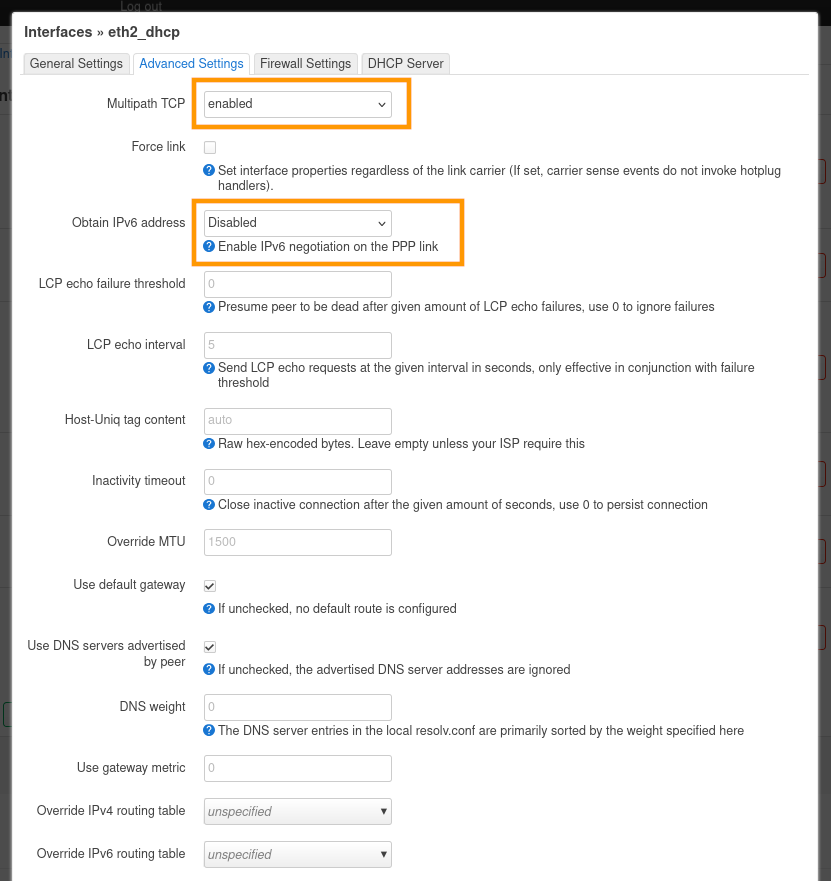Click the help icon under DNS weight field
The width and height of the screenshot is (831, 881).
click(209, 730)
